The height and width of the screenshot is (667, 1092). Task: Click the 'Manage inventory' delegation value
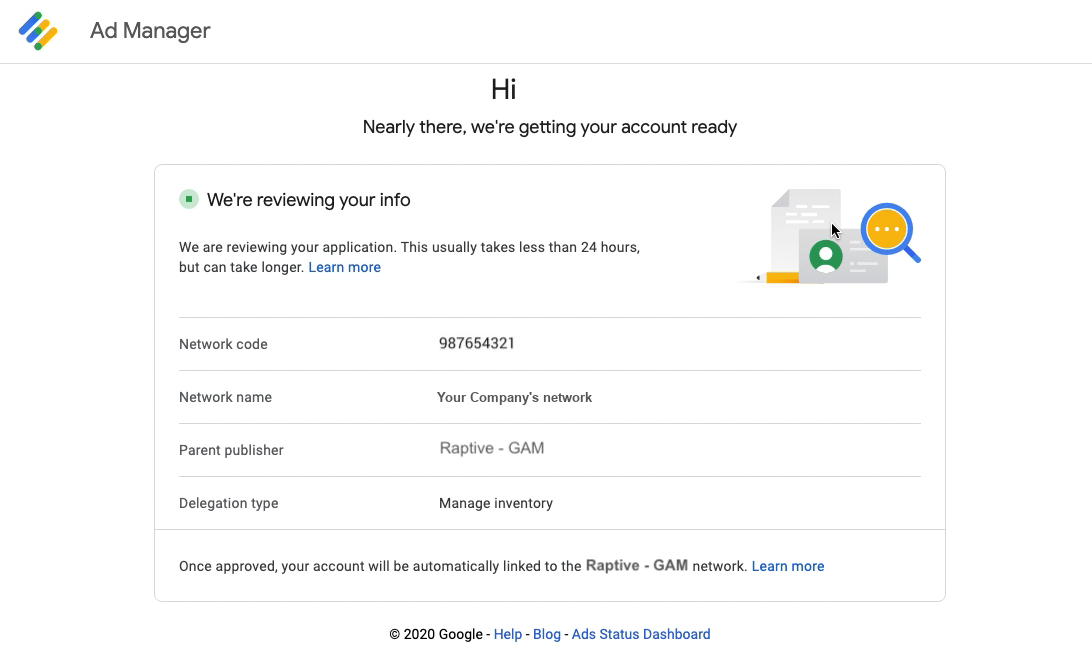[496, 503]
